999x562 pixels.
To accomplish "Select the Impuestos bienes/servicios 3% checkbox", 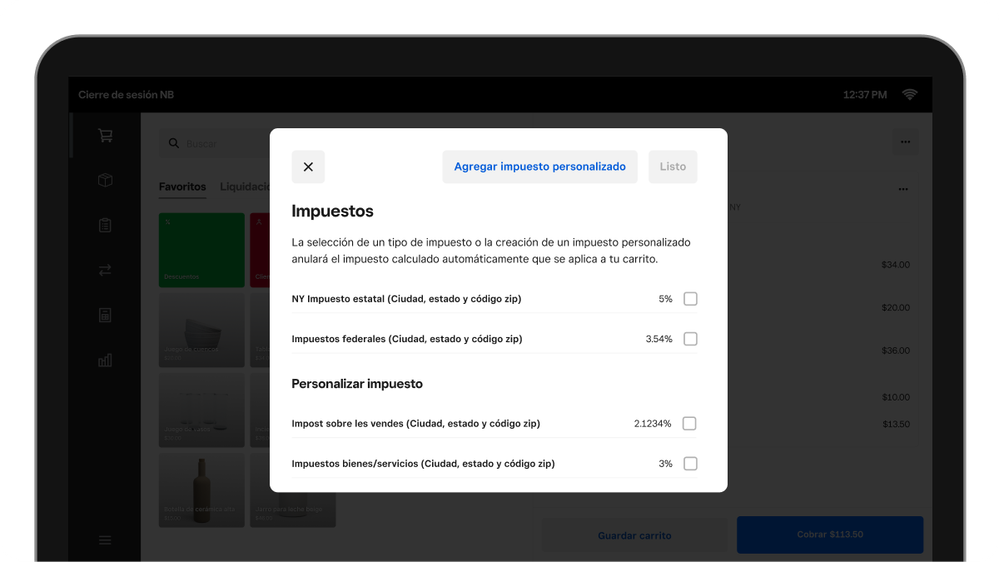I will click(x=690, y=464).
